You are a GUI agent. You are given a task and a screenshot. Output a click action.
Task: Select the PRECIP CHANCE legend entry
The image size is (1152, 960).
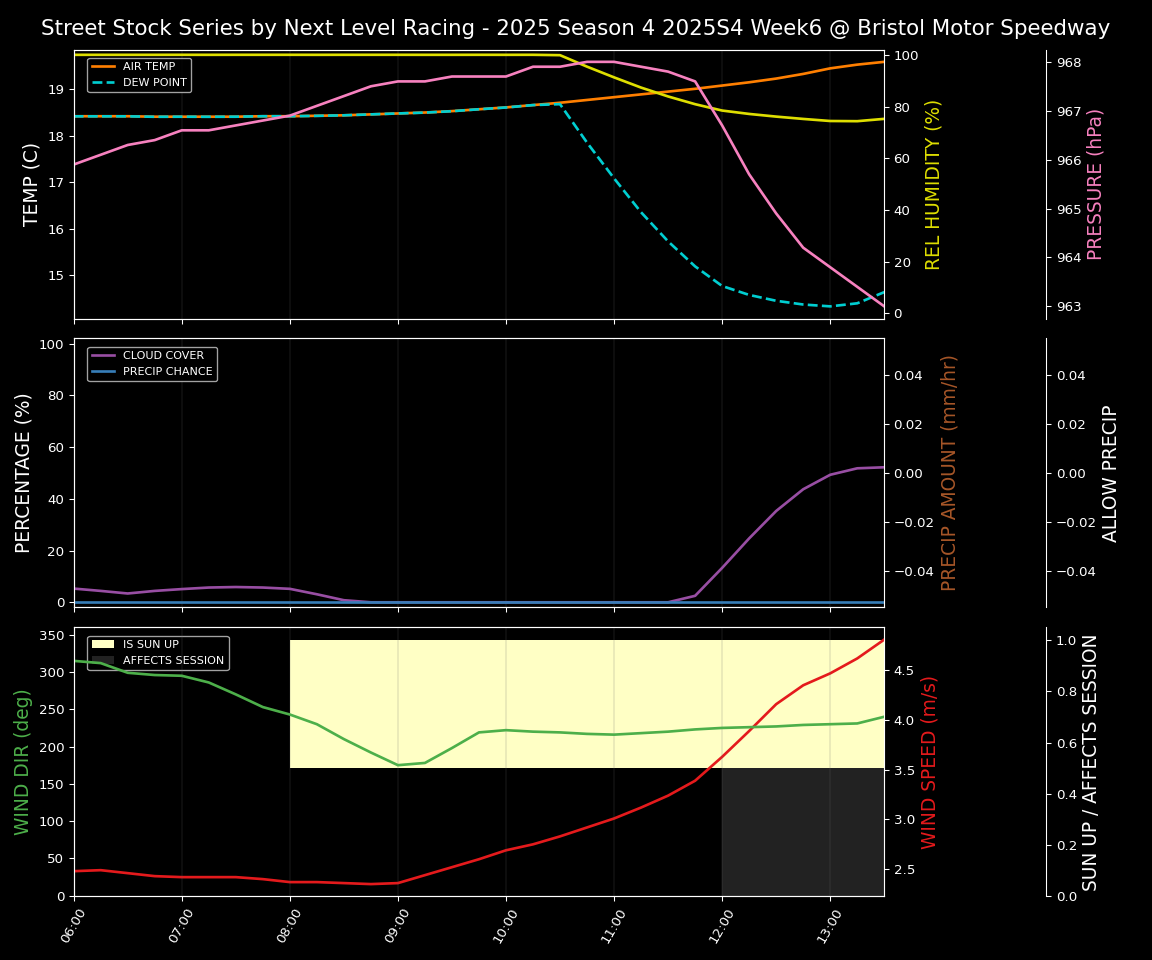point(167,372)
